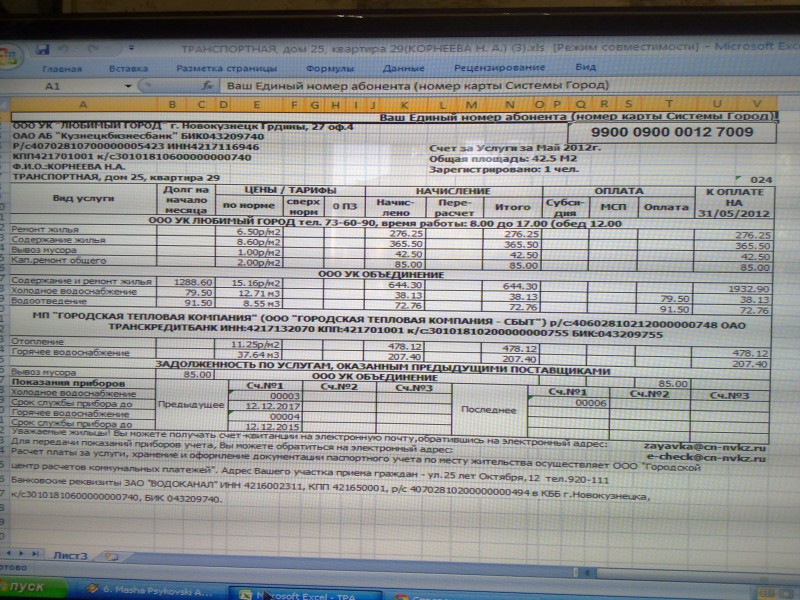Switch to the Вид tab
This screenshot has width=800, height=600.
(x=585, y=66)
